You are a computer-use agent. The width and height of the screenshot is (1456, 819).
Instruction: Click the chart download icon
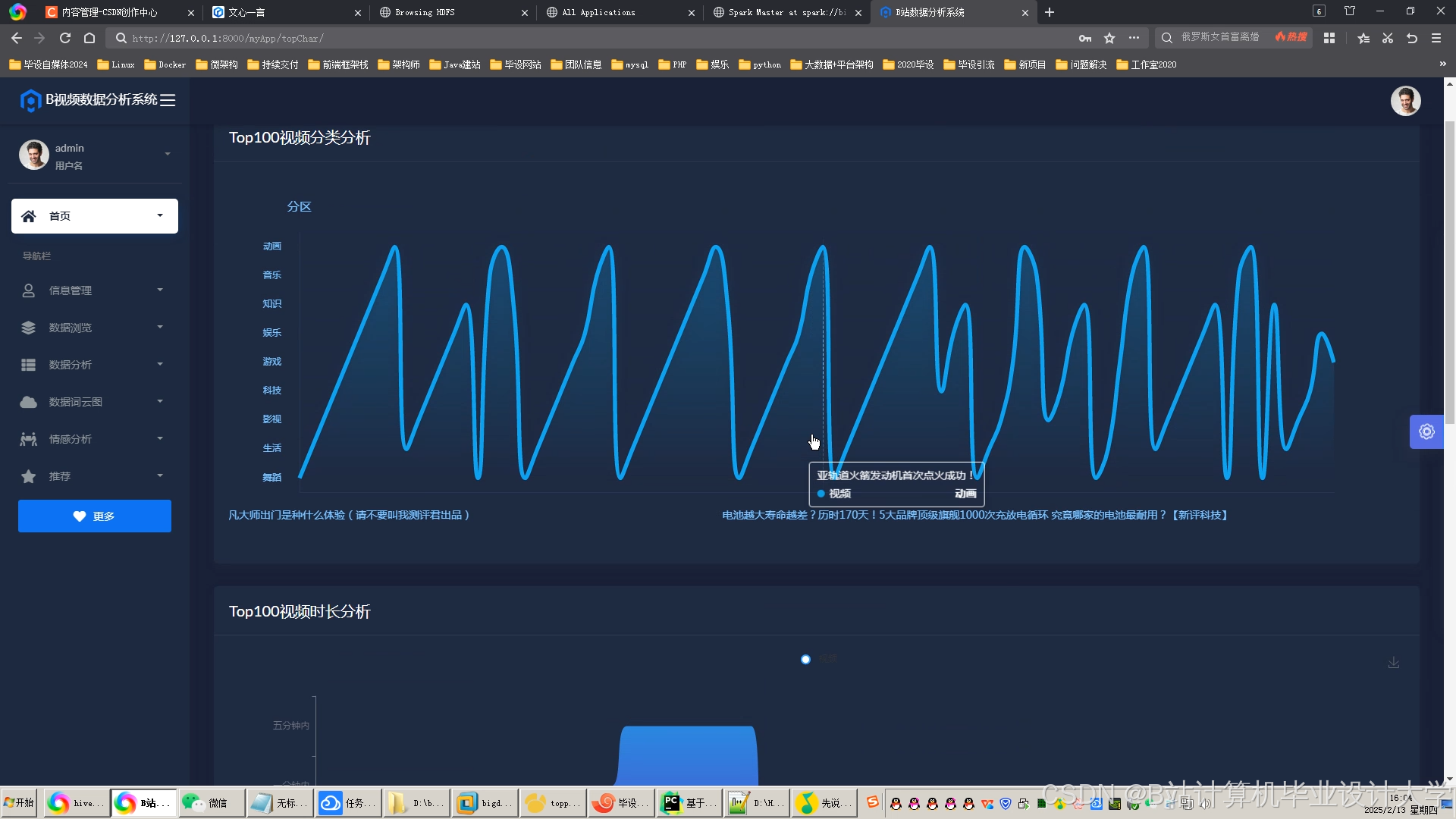1393,663
